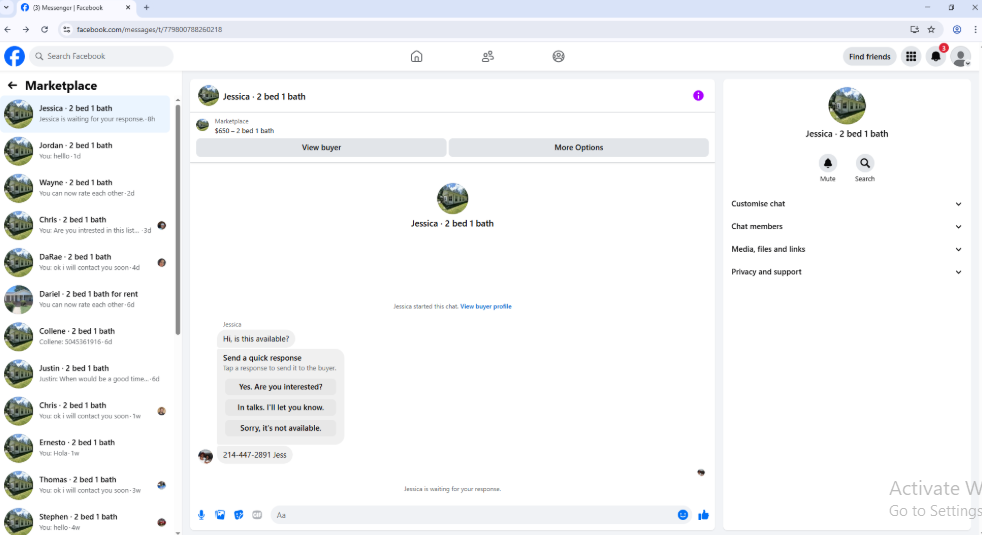This screenshot has width=982, height=535.
Task: Bookmark this page star icon
Action: [x=931, y=29]
